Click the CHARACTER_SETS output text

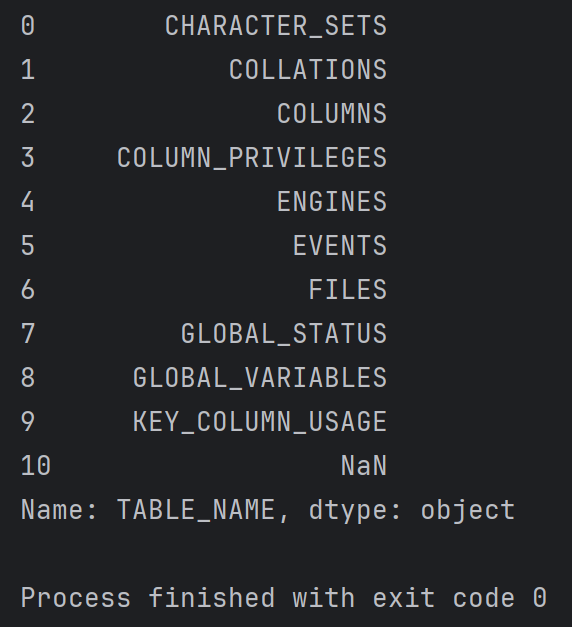pos(276,26)
